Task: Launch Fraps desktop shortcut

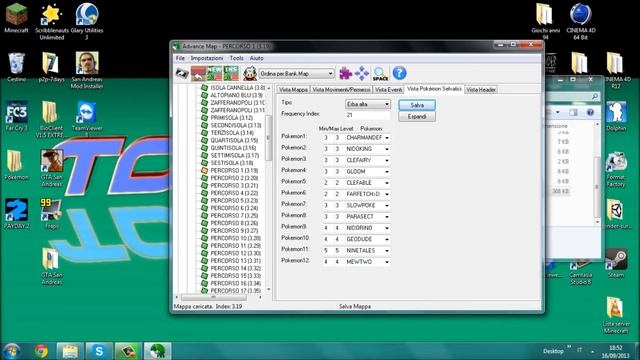Action: click(x=52, y=213)
